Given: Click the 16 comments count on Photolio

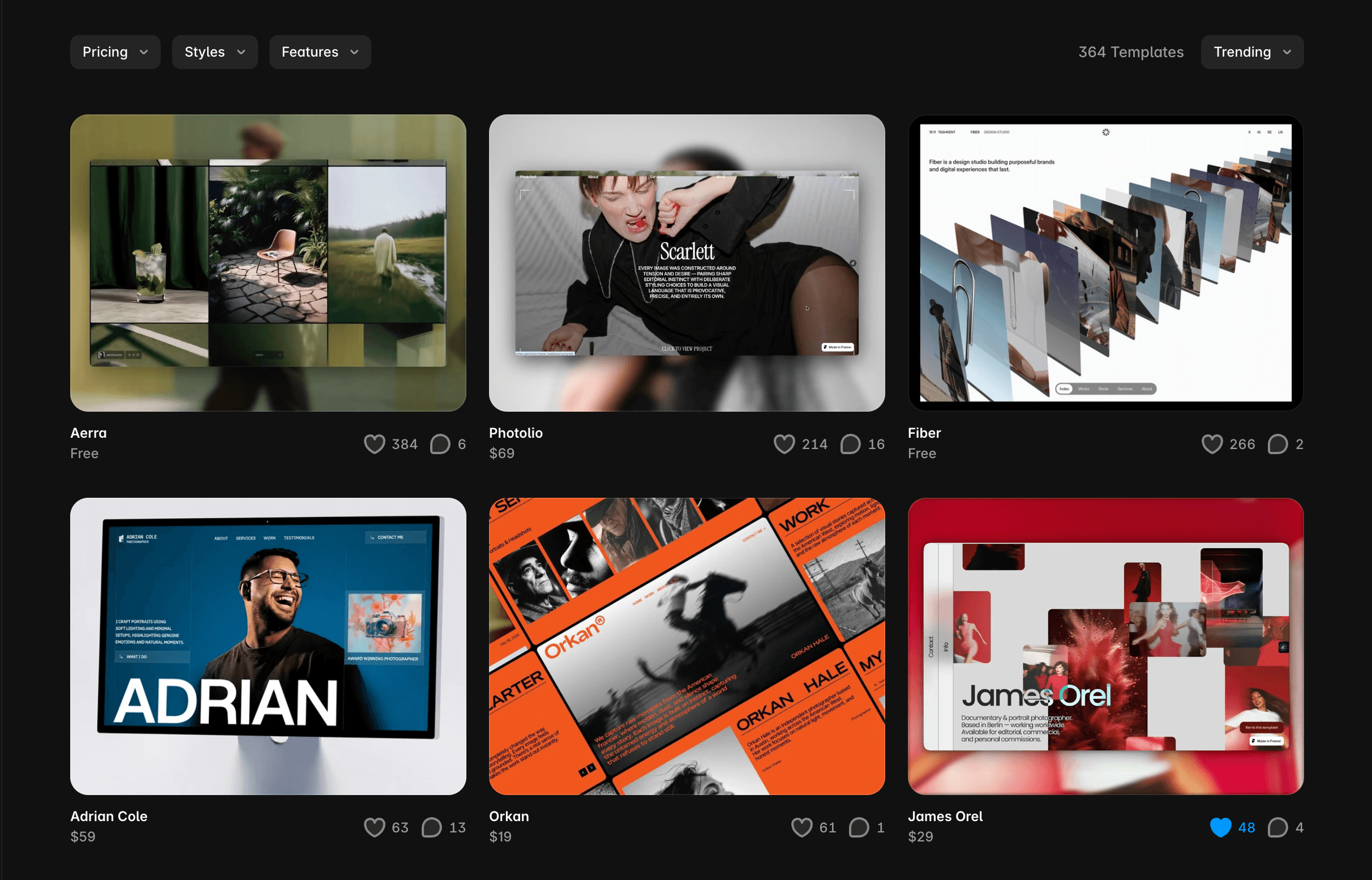Looking at the screenshot, I should pos(876,444).
